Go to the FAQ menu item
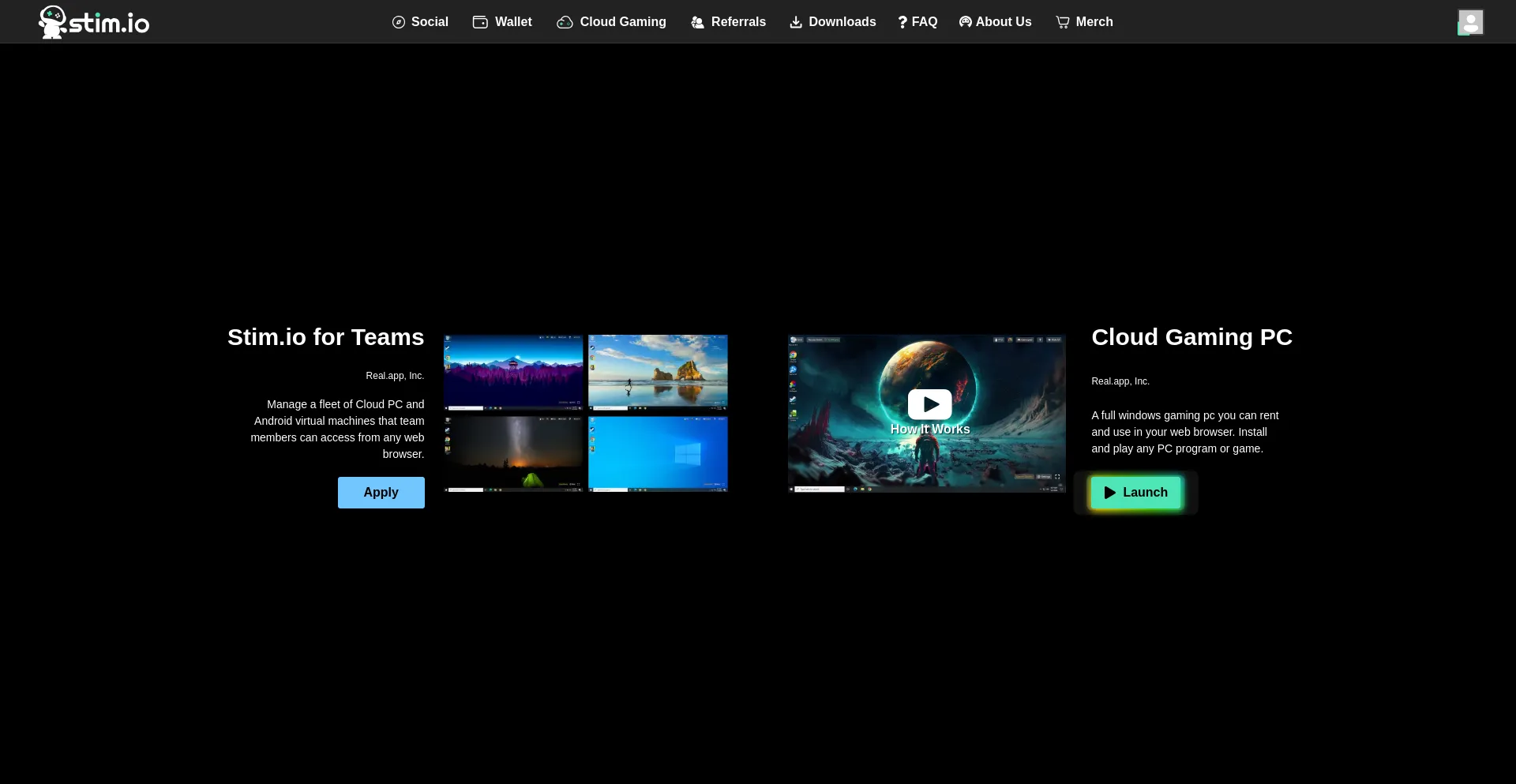 (x=917, y=22)
